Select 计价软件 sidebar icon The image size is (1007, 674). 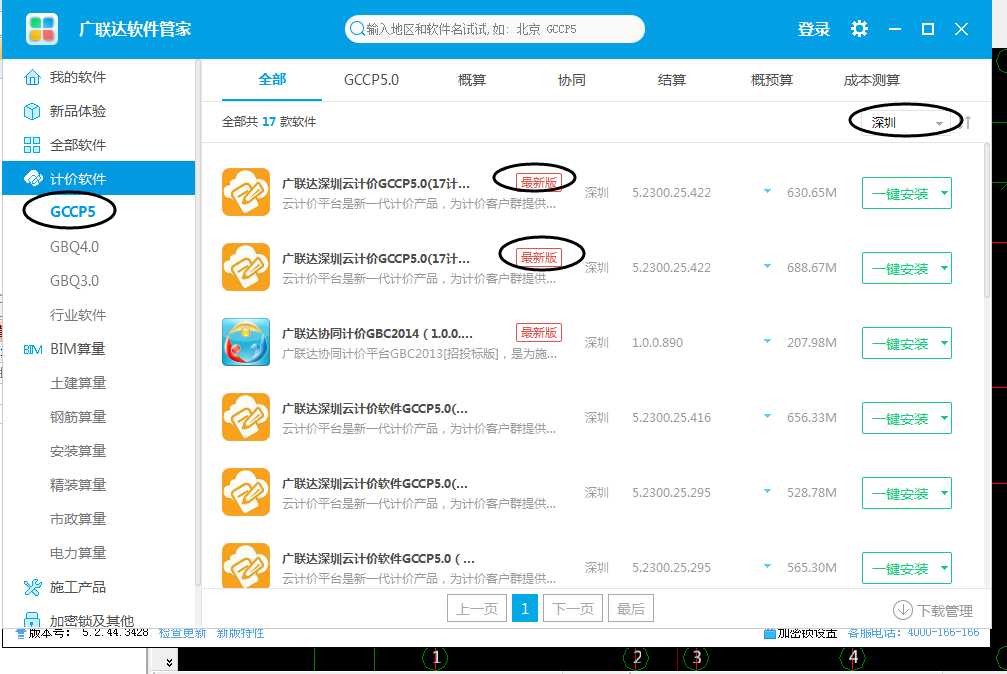click(33, 179)
